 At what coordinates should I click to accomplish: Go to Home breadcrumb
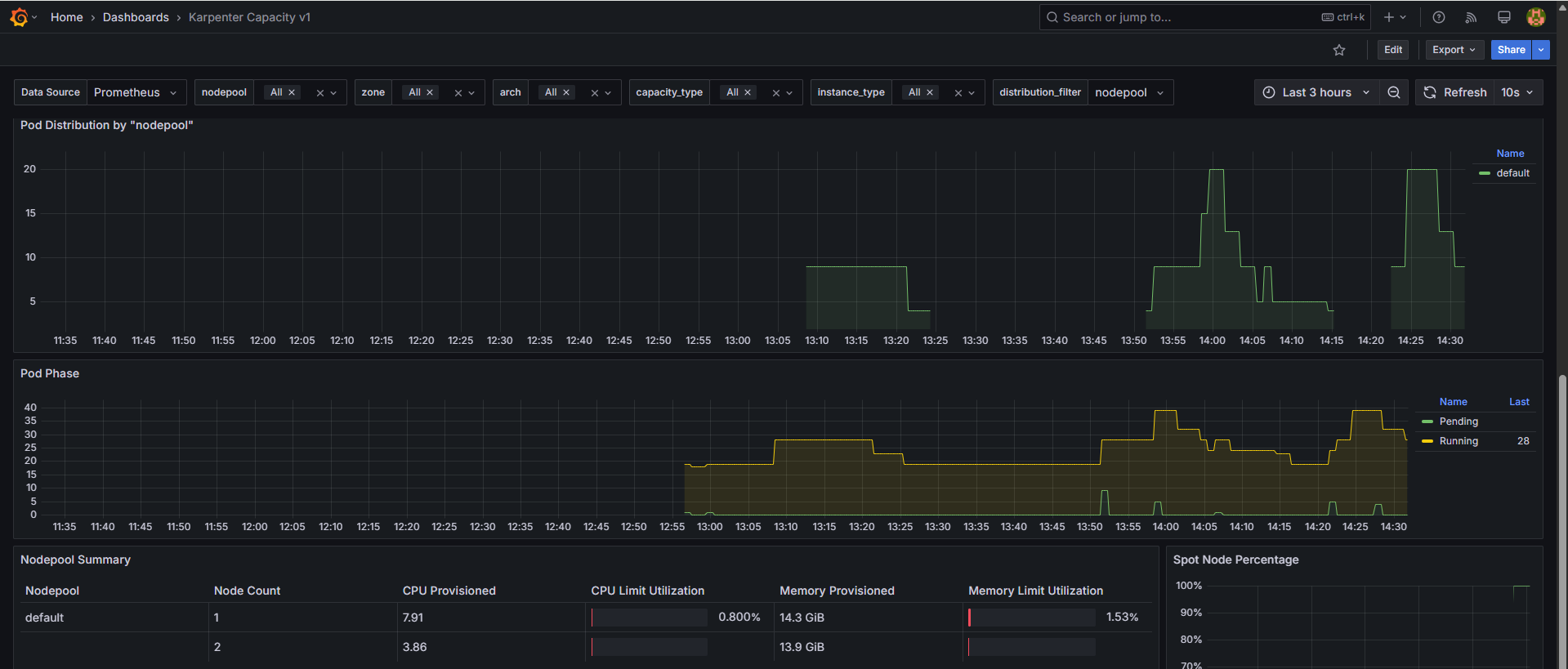pyautogui.click(x=67, y=17)
